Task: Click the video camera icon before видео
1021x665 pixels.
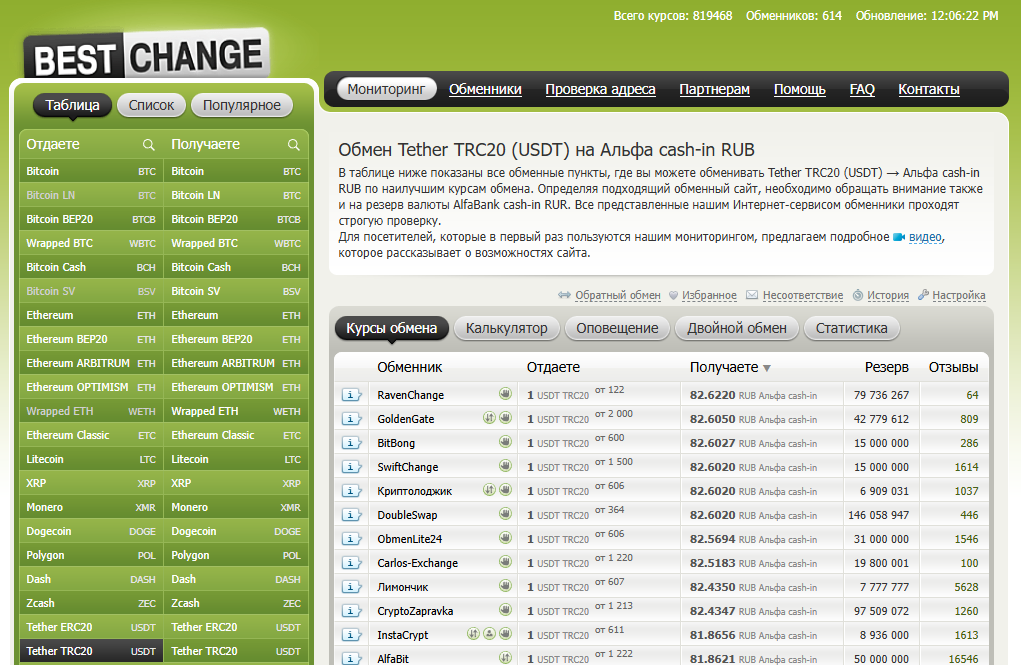Action: click(899, 237)
